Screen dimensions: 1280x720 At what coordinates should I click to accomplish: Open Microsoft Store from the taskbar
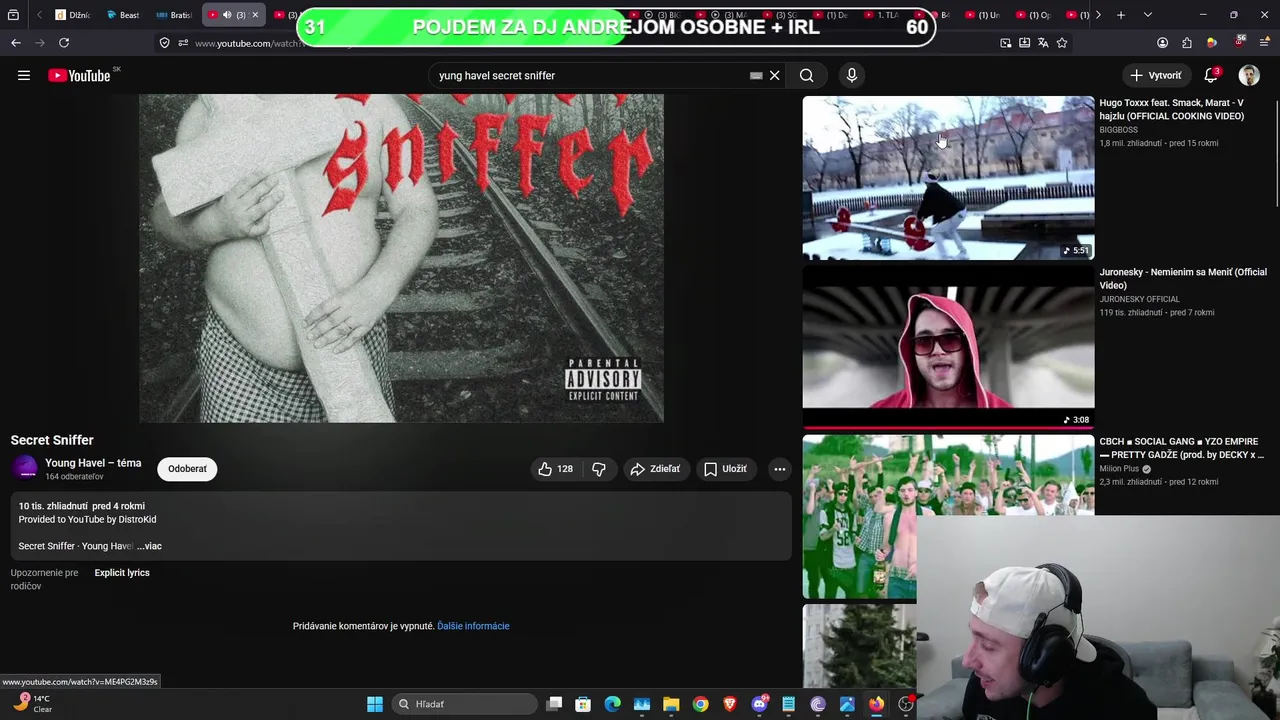coord(583,704)
